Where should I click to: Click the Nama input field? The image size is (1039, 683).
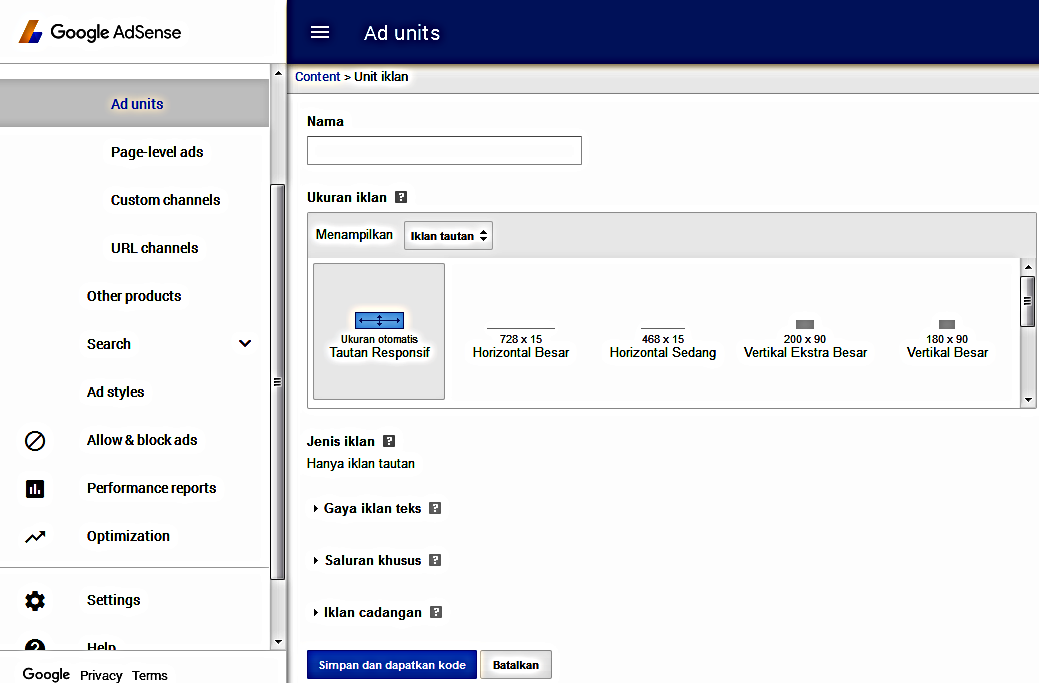click(x=444, y=150)
